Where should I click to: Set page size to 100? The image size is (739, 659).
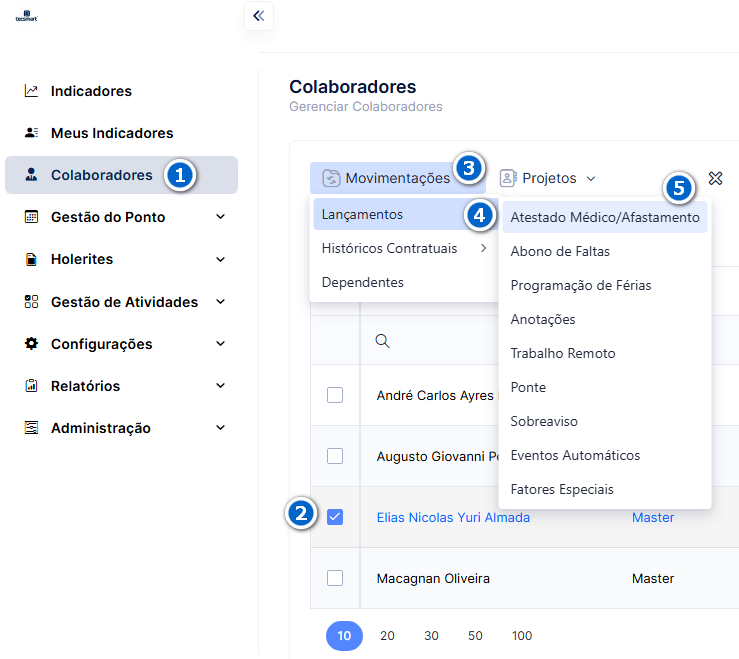522,635
